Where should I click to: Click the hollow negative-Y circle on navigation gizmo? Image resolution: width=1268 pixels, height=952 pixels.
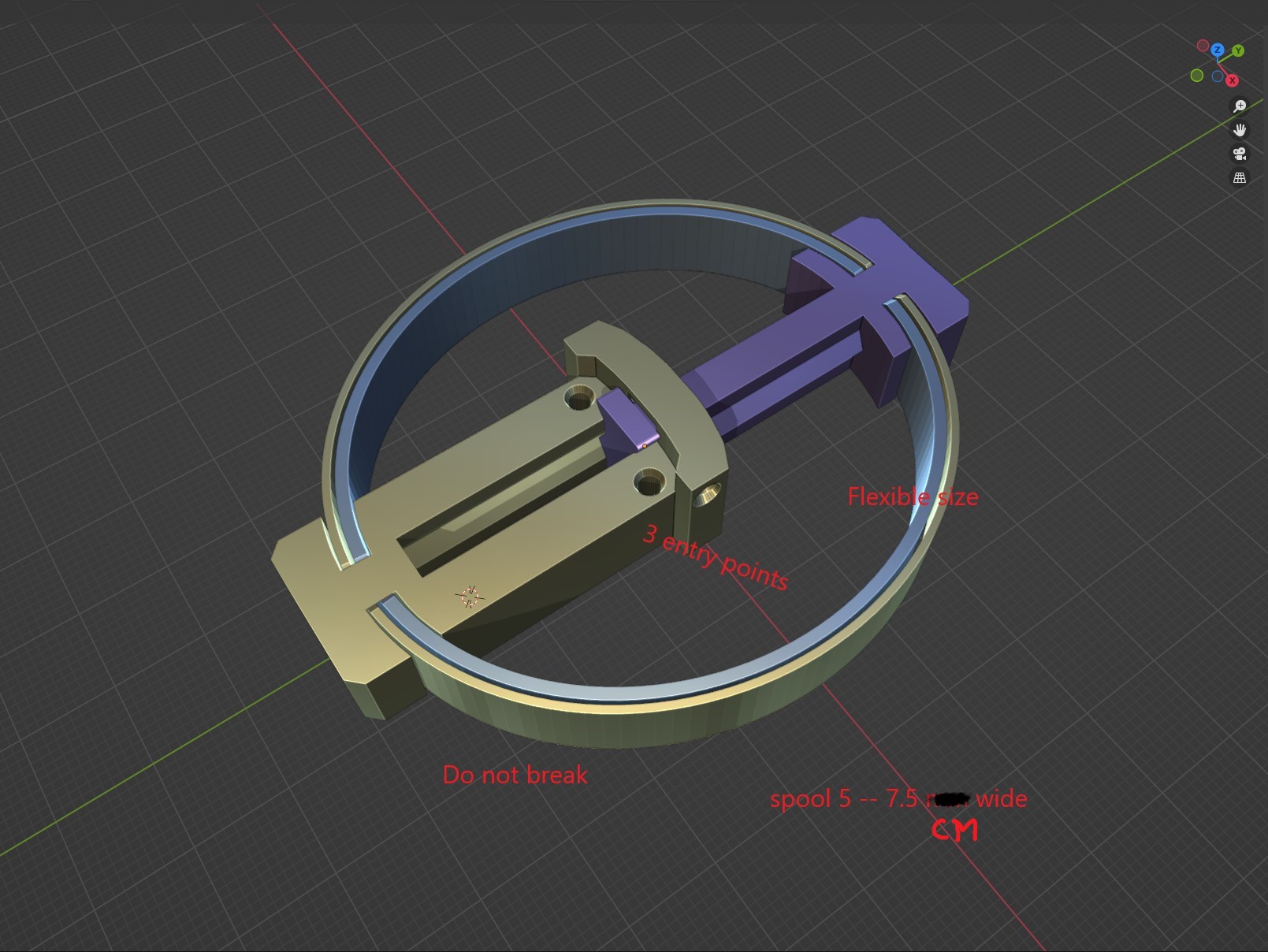click(x=1197, y=76)
